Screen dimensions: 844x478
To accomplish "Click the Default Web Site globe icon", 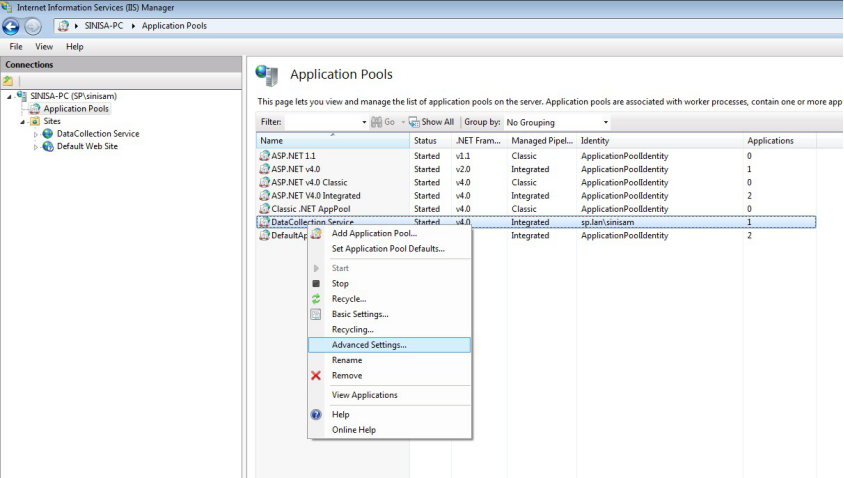I will 48,146.
